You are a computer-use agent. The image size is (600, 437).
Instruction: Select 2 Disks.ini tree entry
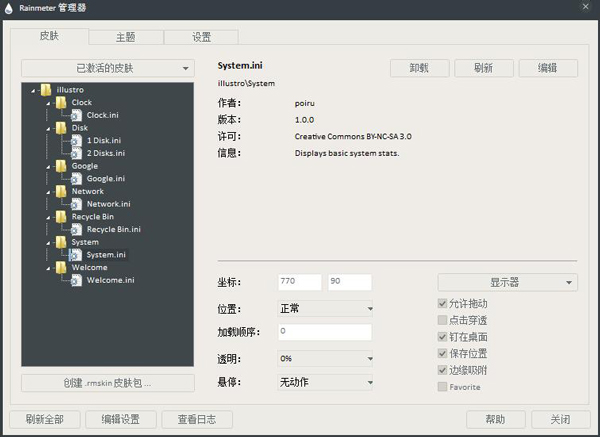pyautogui.click(x=106, y=153)
